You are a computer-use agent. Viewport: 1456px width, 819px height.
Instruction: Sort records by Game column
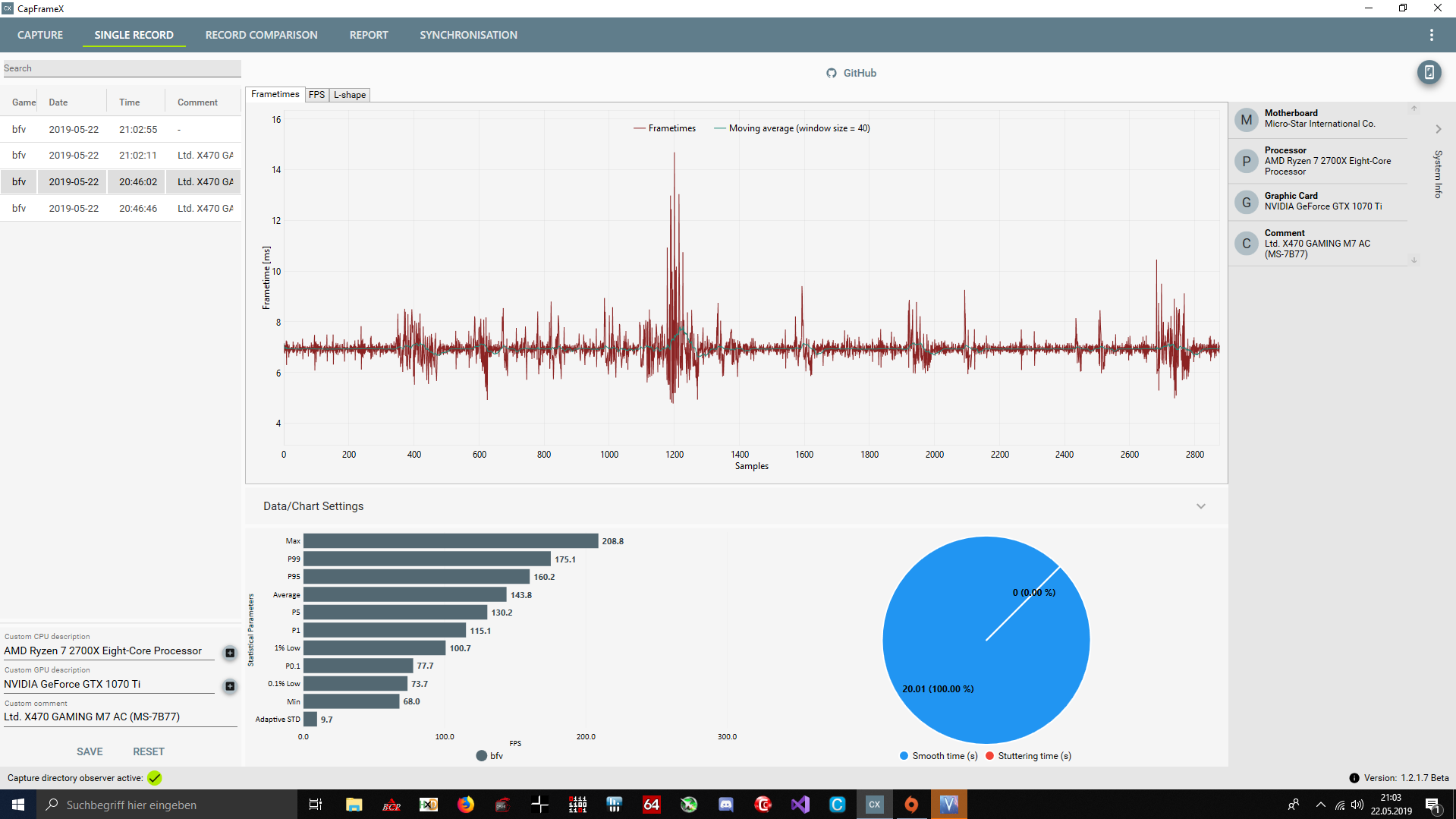(x=24, y=102)
